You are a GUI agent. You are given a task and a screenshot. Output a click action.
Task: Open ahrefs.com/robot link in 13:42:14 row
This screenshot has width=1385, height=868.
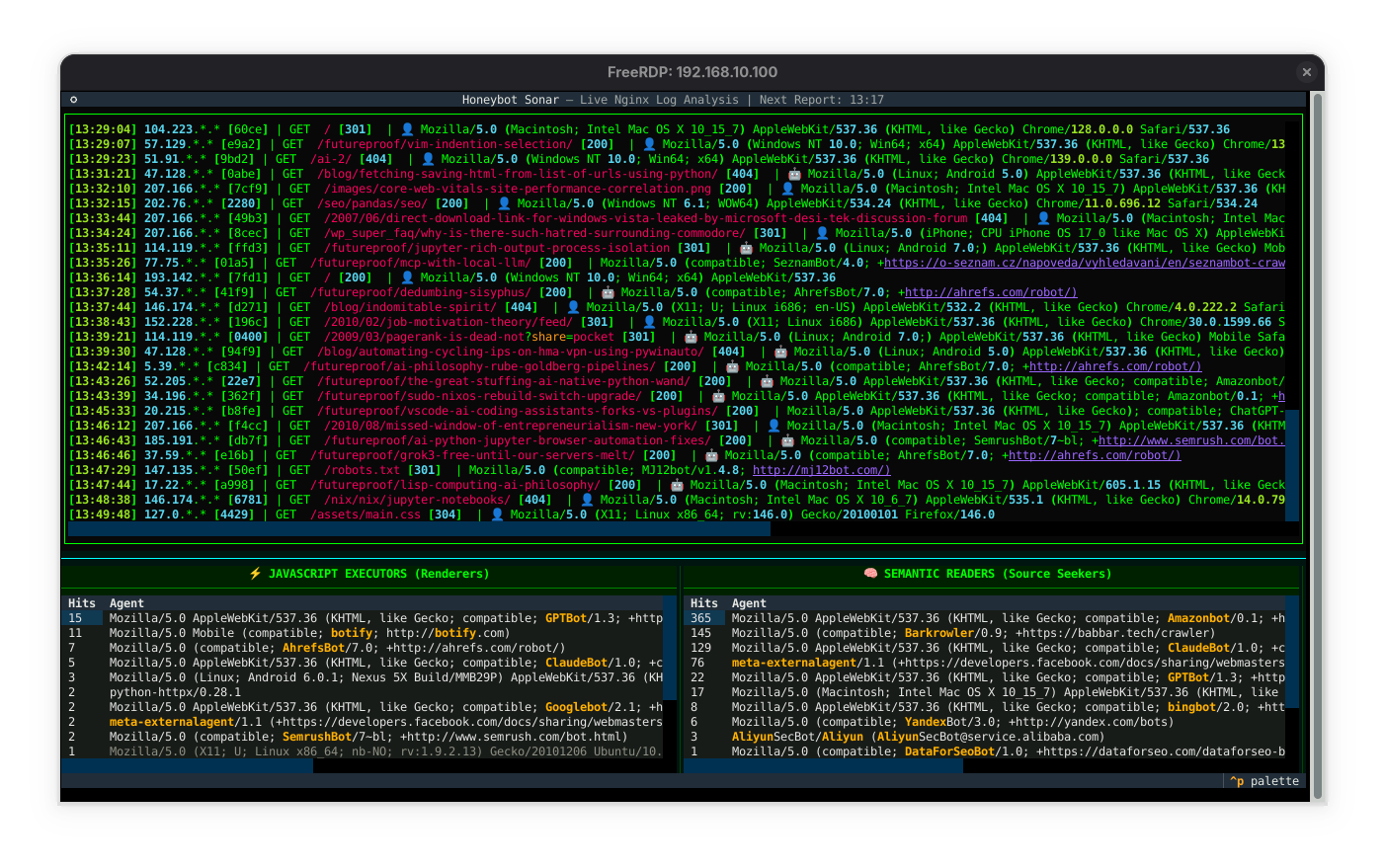pos(1115,366)
